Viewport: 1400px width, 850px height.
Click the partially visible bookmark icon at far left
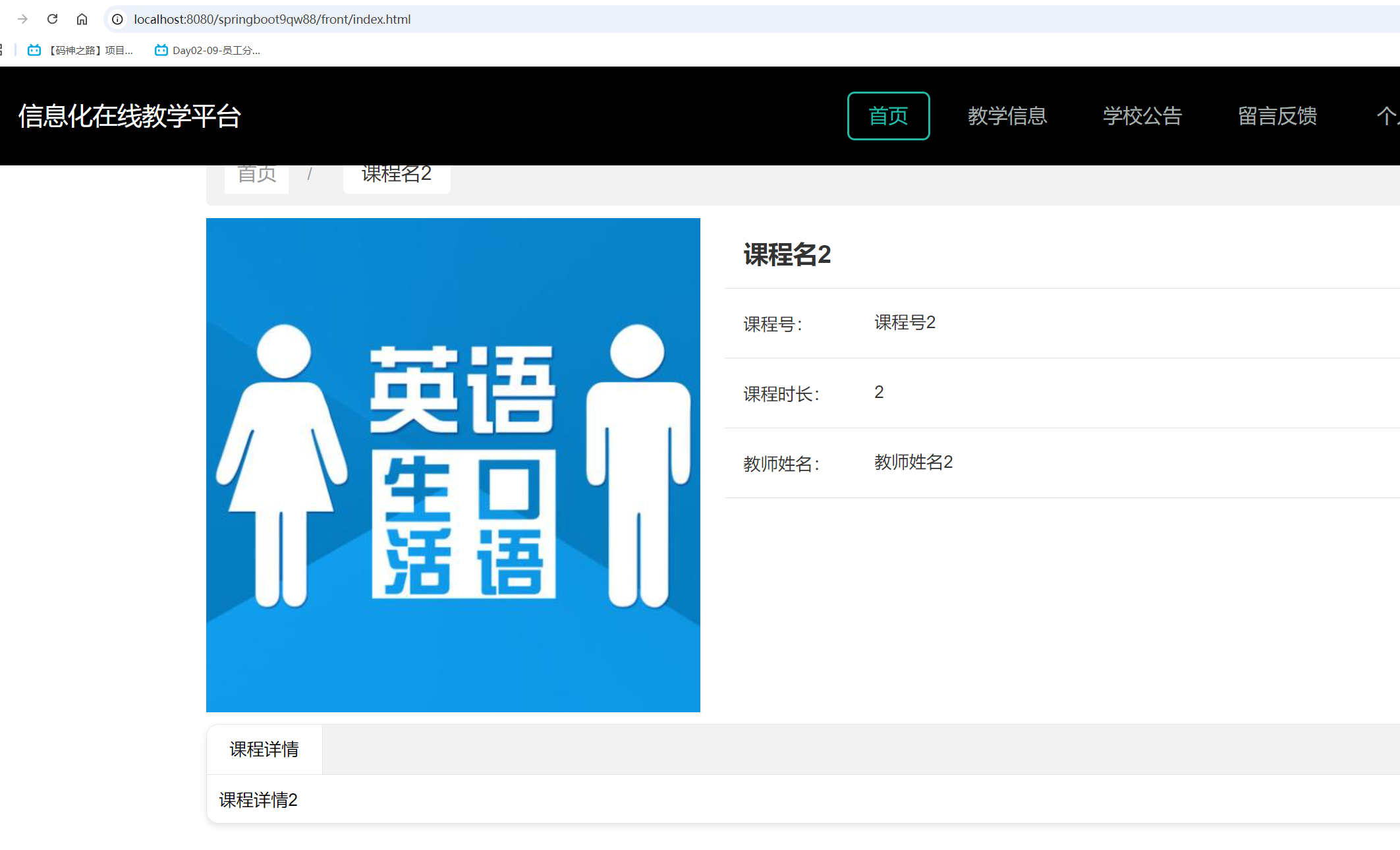(2, 49)
